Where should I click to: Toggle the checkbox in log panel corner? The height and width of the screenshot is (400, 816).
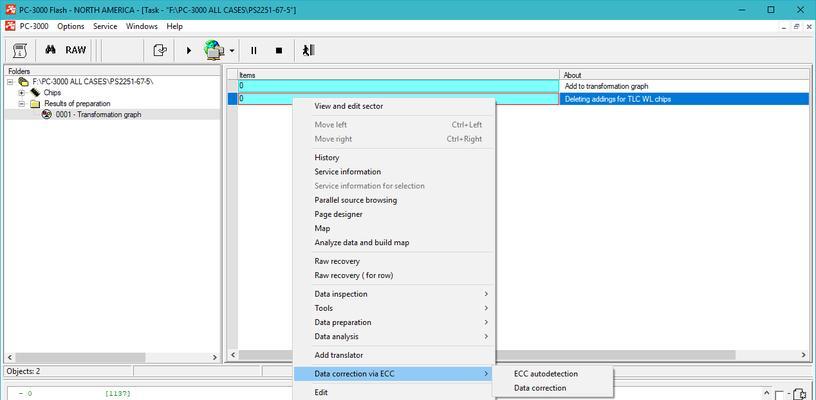(x=779, y=395)
